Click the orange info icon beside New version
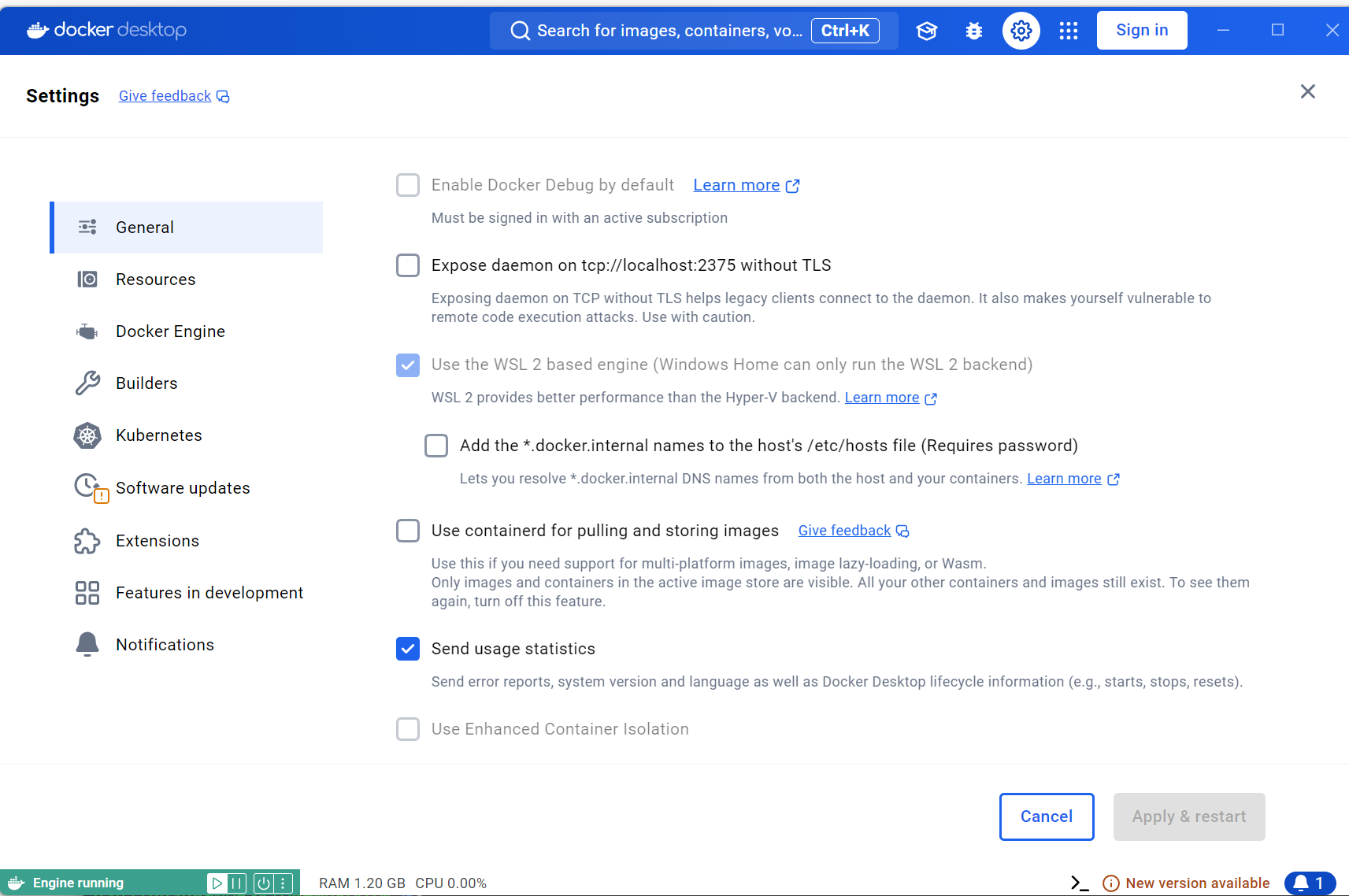 pyautogui.click(x=1111, y=883)
